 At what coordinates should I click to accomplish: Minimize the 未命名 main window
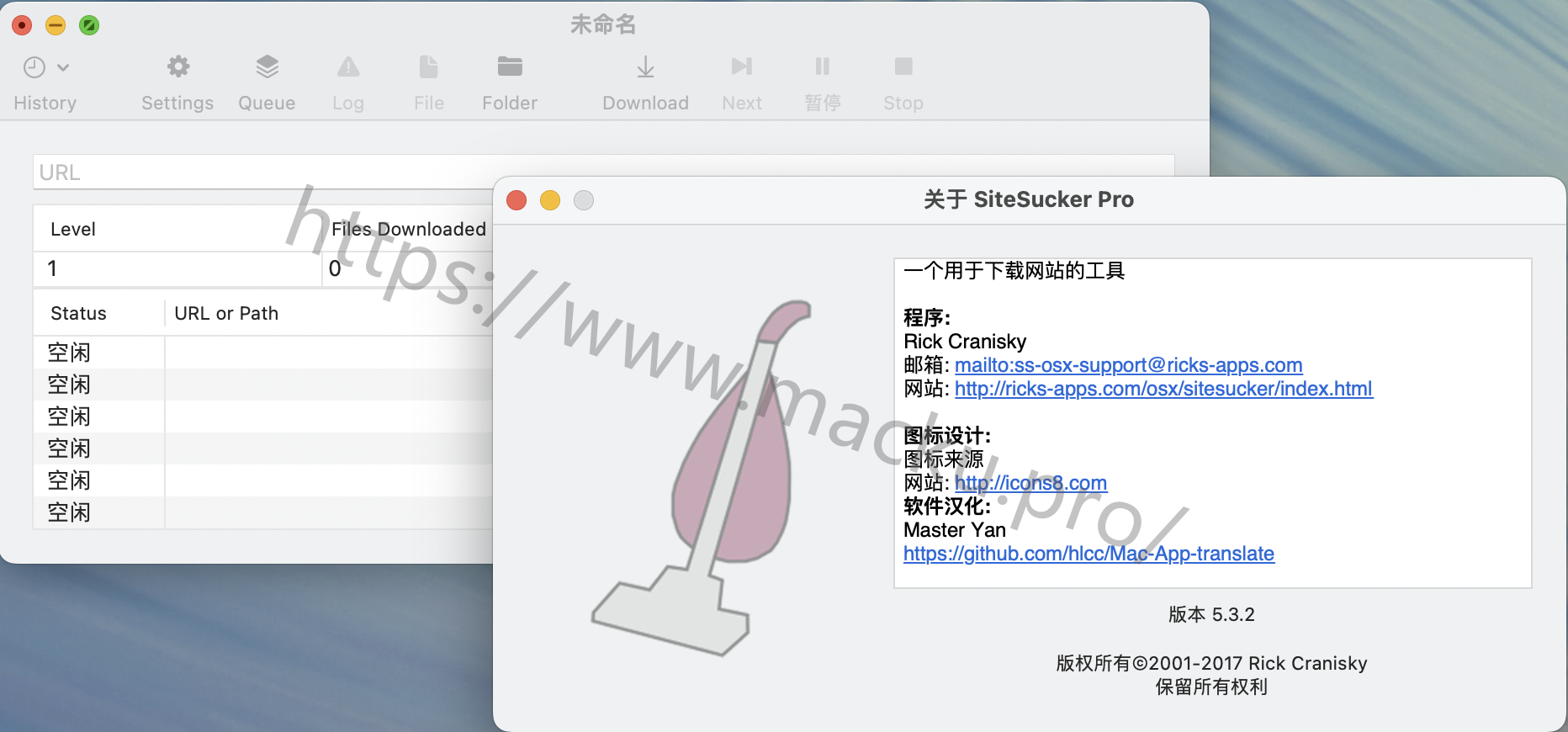56,25
